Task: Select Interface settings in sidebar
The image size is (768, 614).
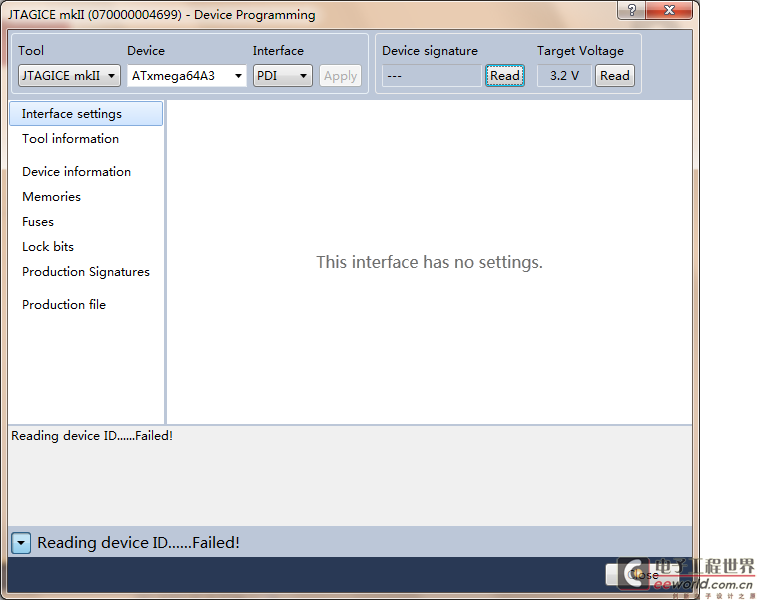Action: click(x=86, y=114)
